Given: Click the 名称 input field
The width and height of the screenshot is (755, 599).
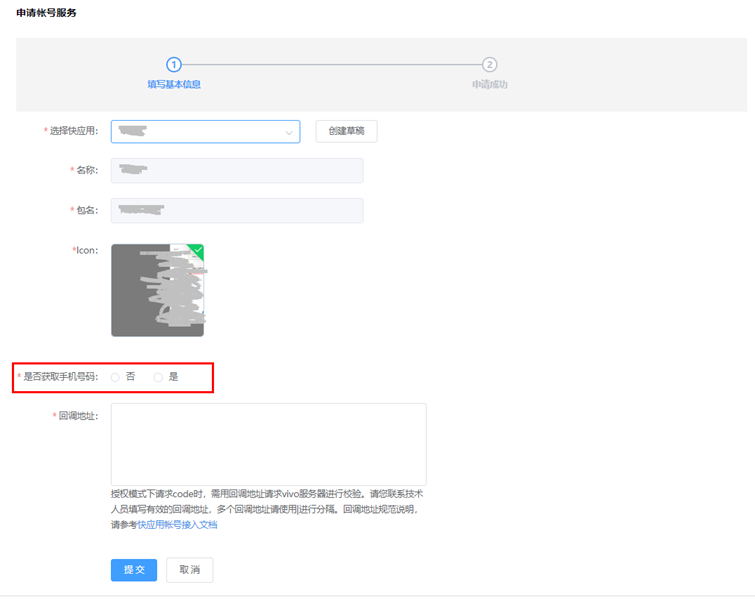Looking at the screenshot, I should (x=237, y=170).
